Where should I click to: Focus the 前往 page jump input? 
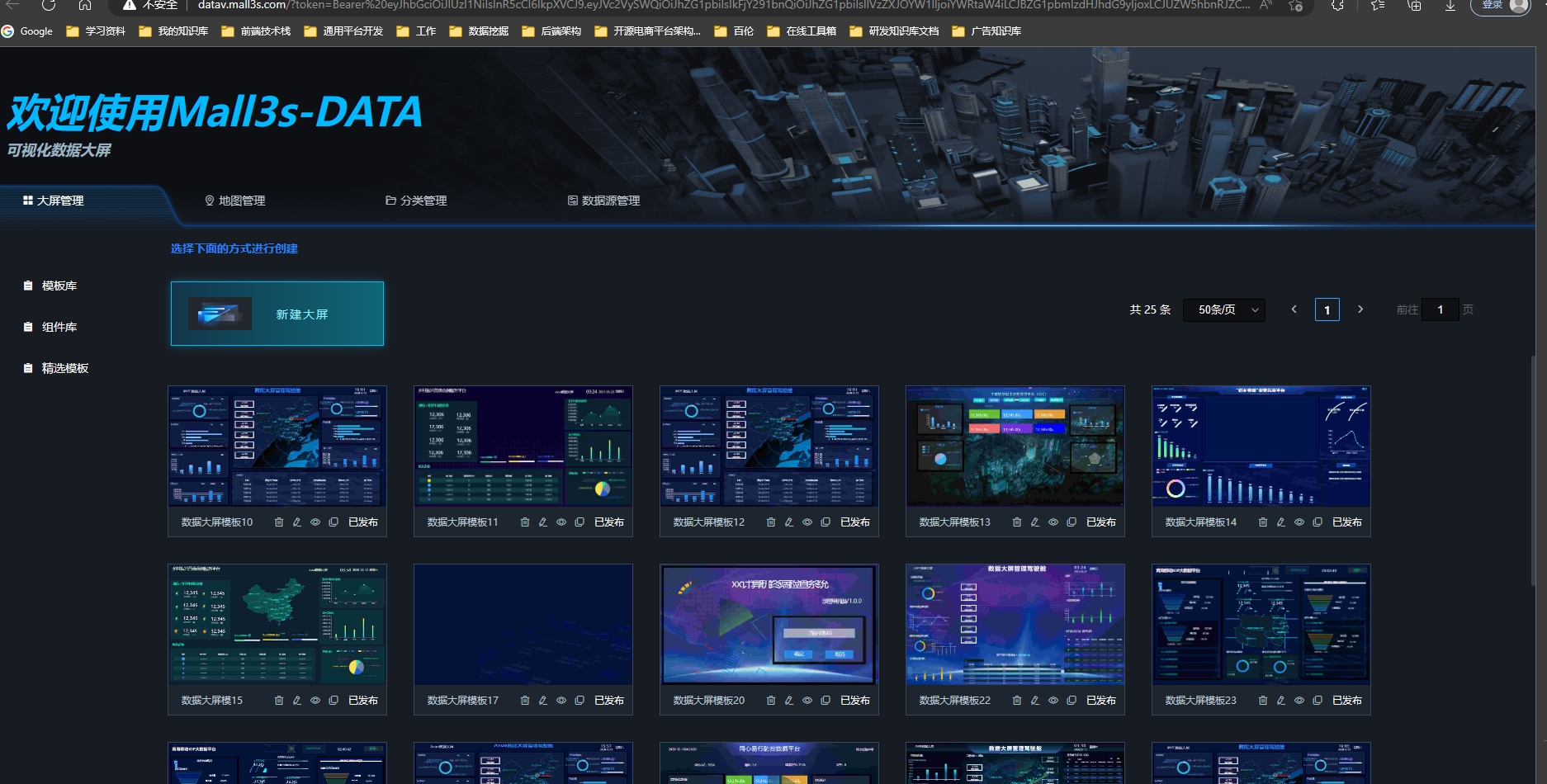[1441, 310]
